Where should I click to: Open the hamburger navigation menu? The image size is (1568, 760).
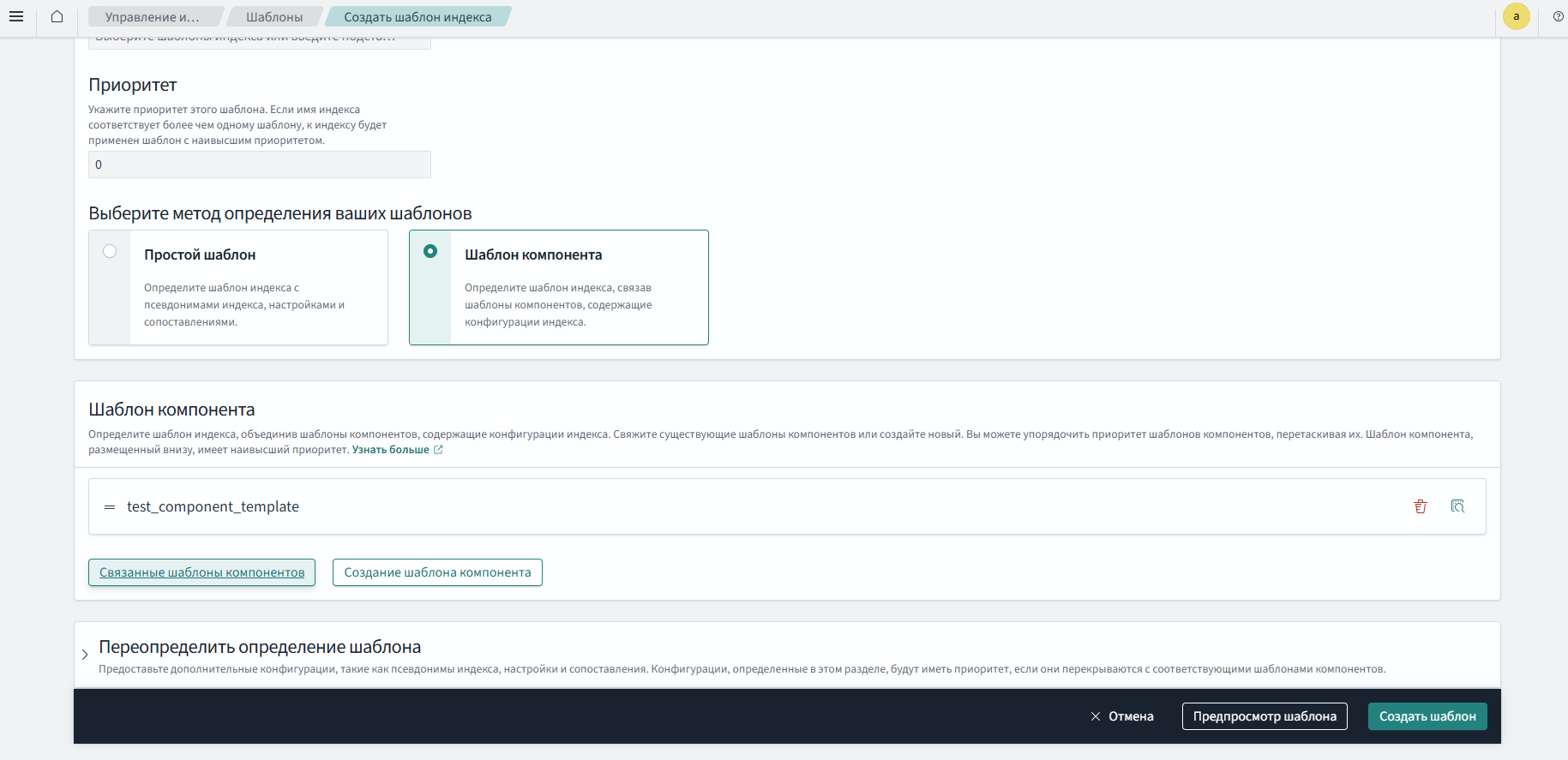(x=16, y=16)
